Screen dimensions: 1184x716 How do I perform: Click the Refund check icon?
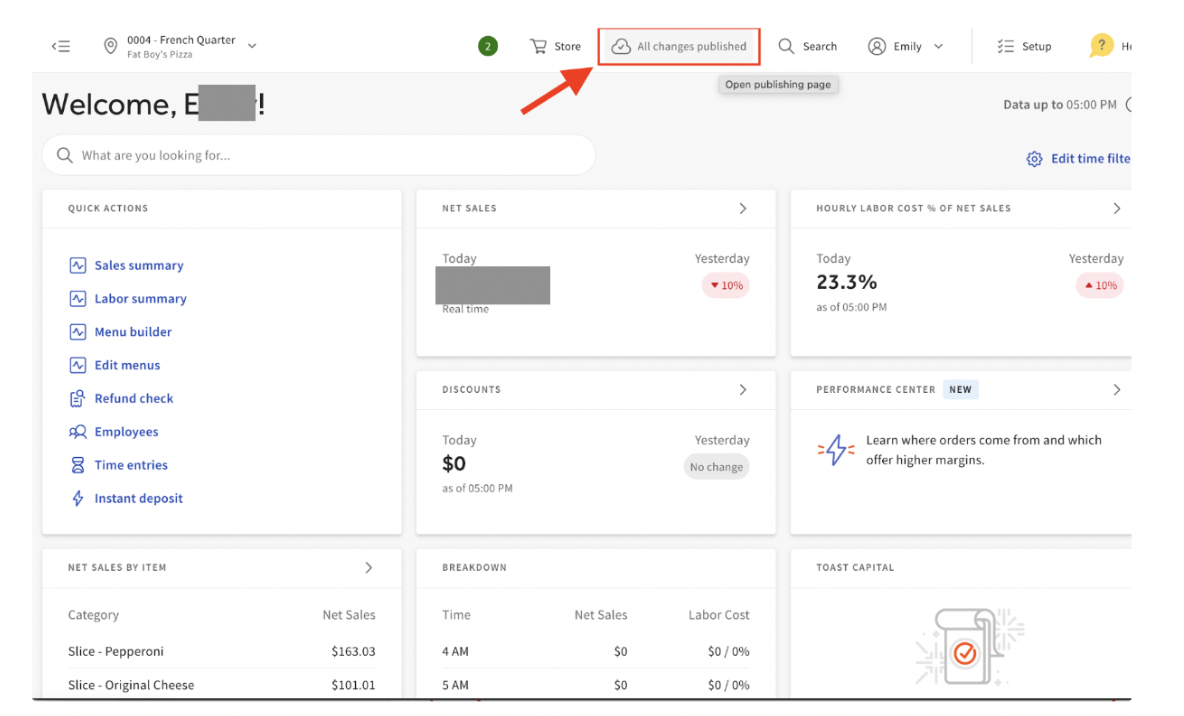pyautogui.click(x=78, y=399)
